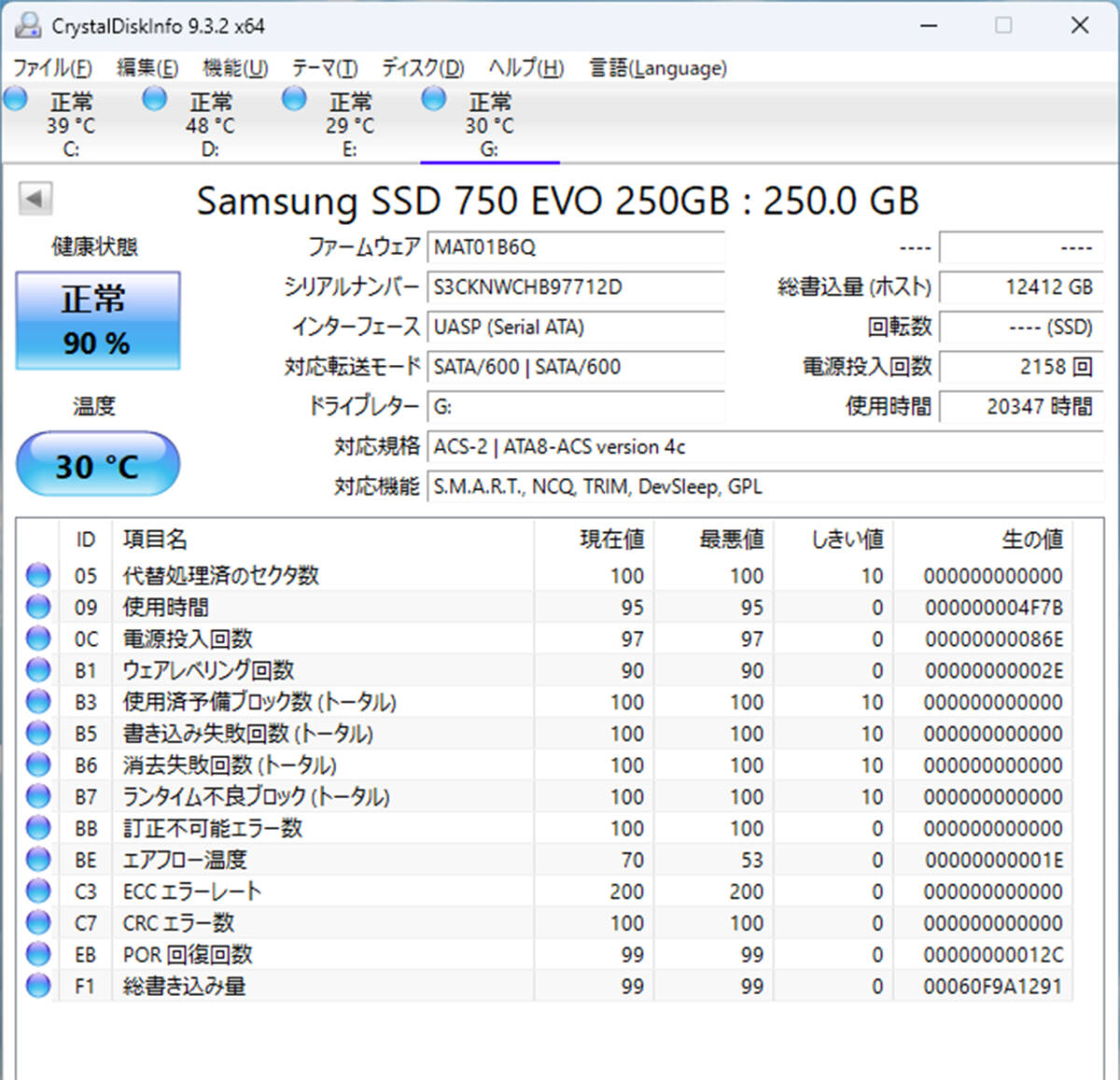
Task: Click the previous disk arrow icon
Action: pyautogui.click(x=35, y=198)
